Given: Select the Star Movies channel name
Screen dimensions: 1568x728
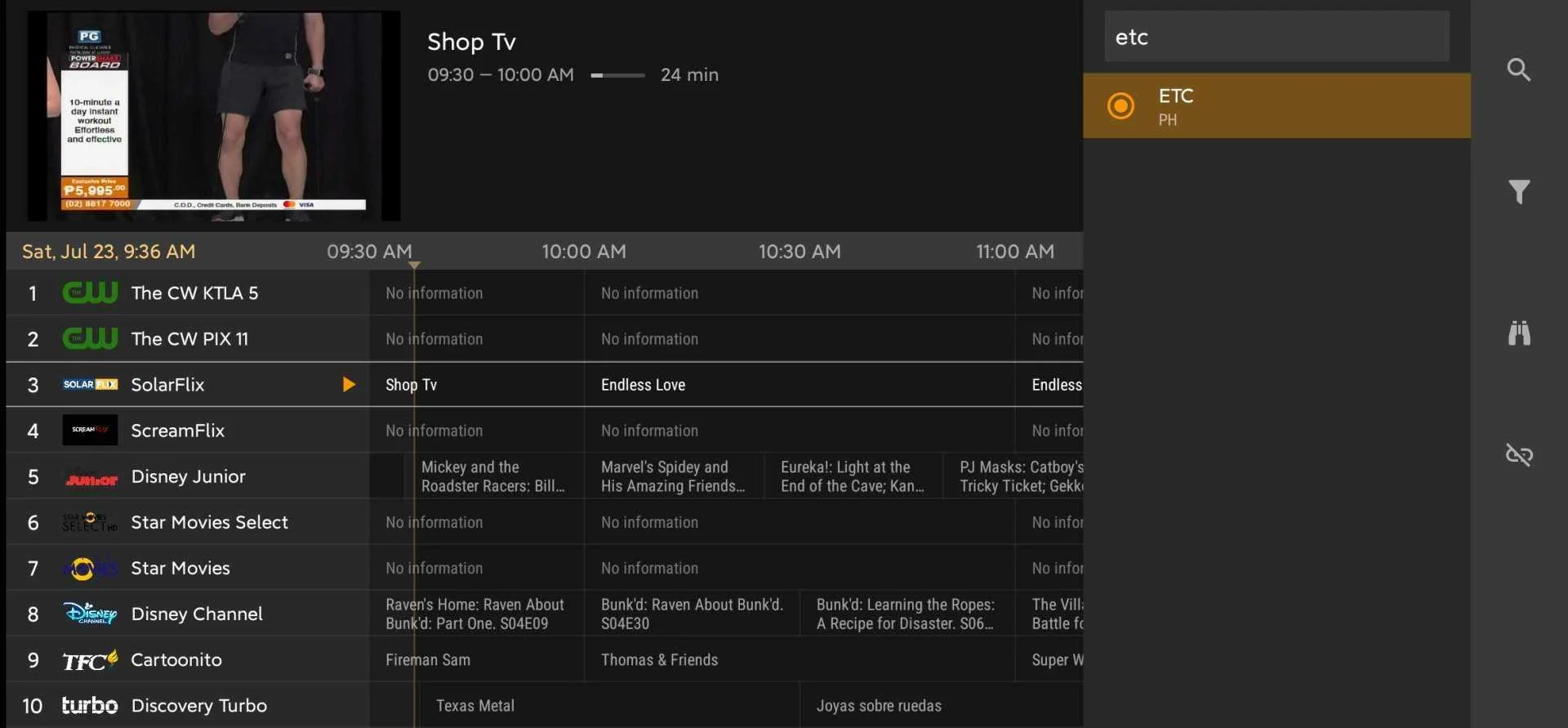Looking at the screenshot, I should pyautogui.click(x=180, y=568).
